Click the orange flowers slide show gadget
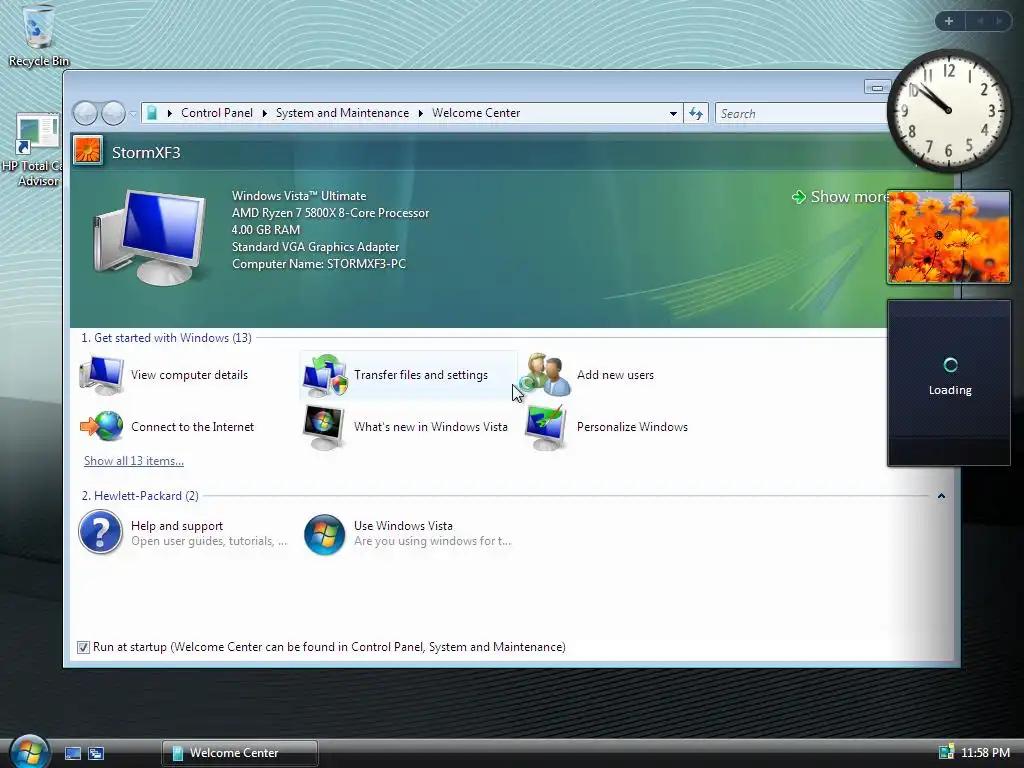Viewport: 1024px width, 768px height. coord(948,237)
